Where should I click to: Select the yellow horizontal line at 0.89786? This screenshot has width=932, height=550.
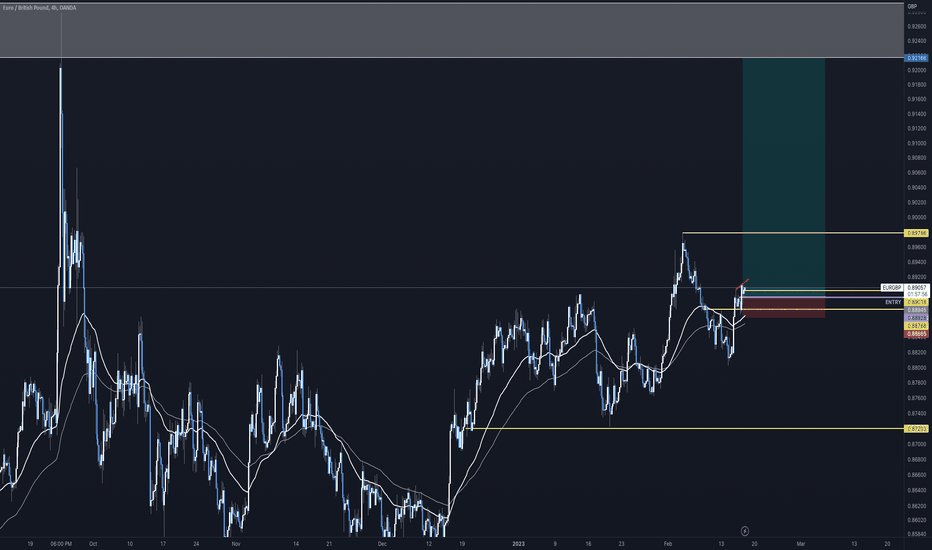[x=793, y=232]
